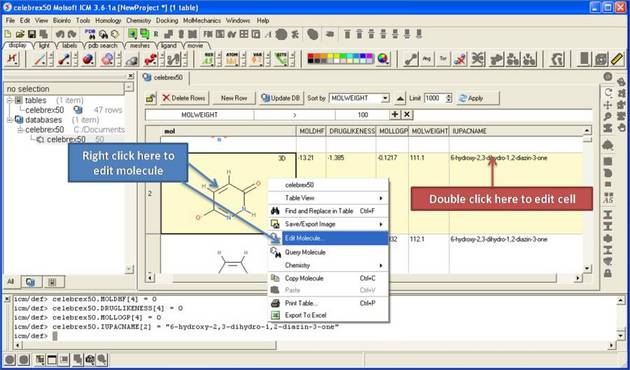
Task: Click the Save floppy disk icon
Action: coord(31,34)
